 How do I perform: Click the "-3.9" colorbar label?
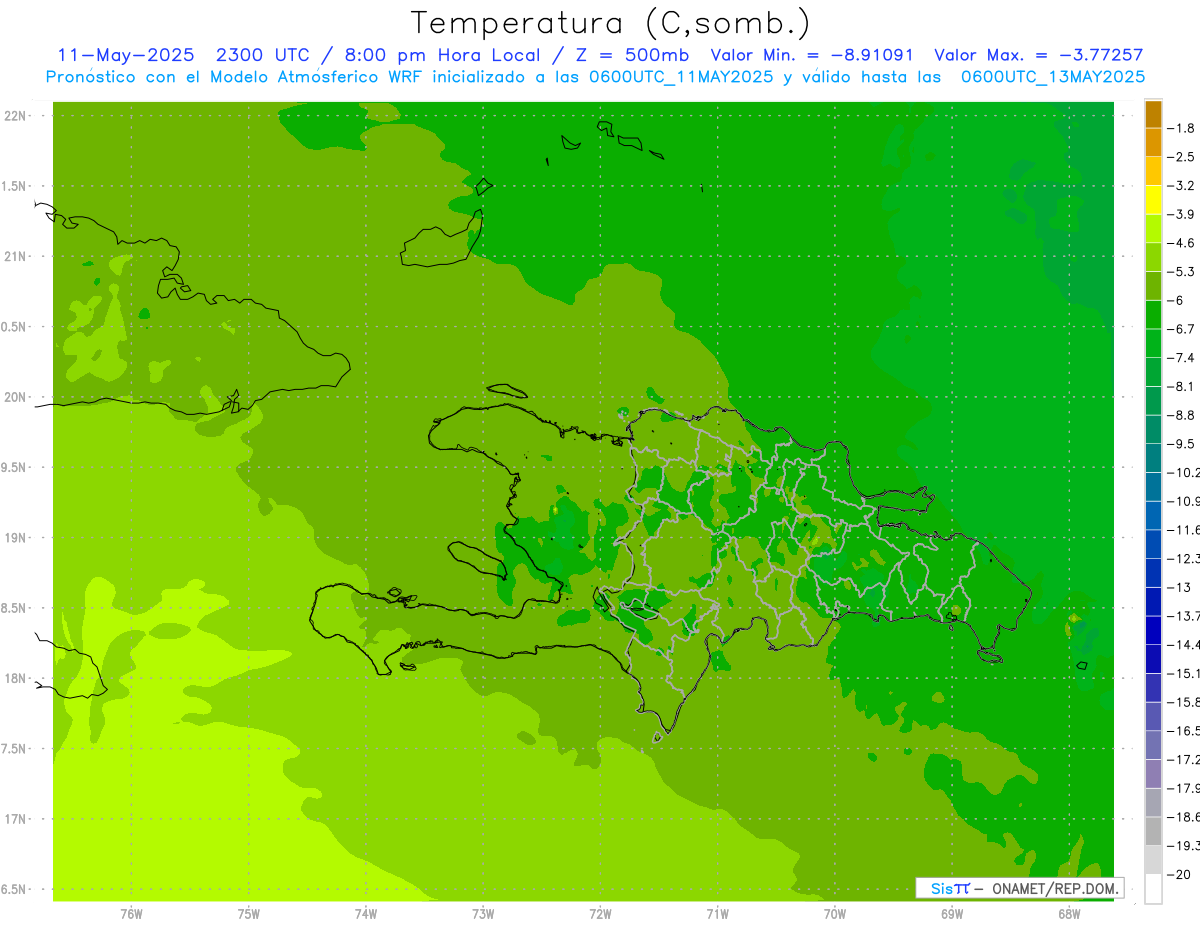click(1182, 214)
